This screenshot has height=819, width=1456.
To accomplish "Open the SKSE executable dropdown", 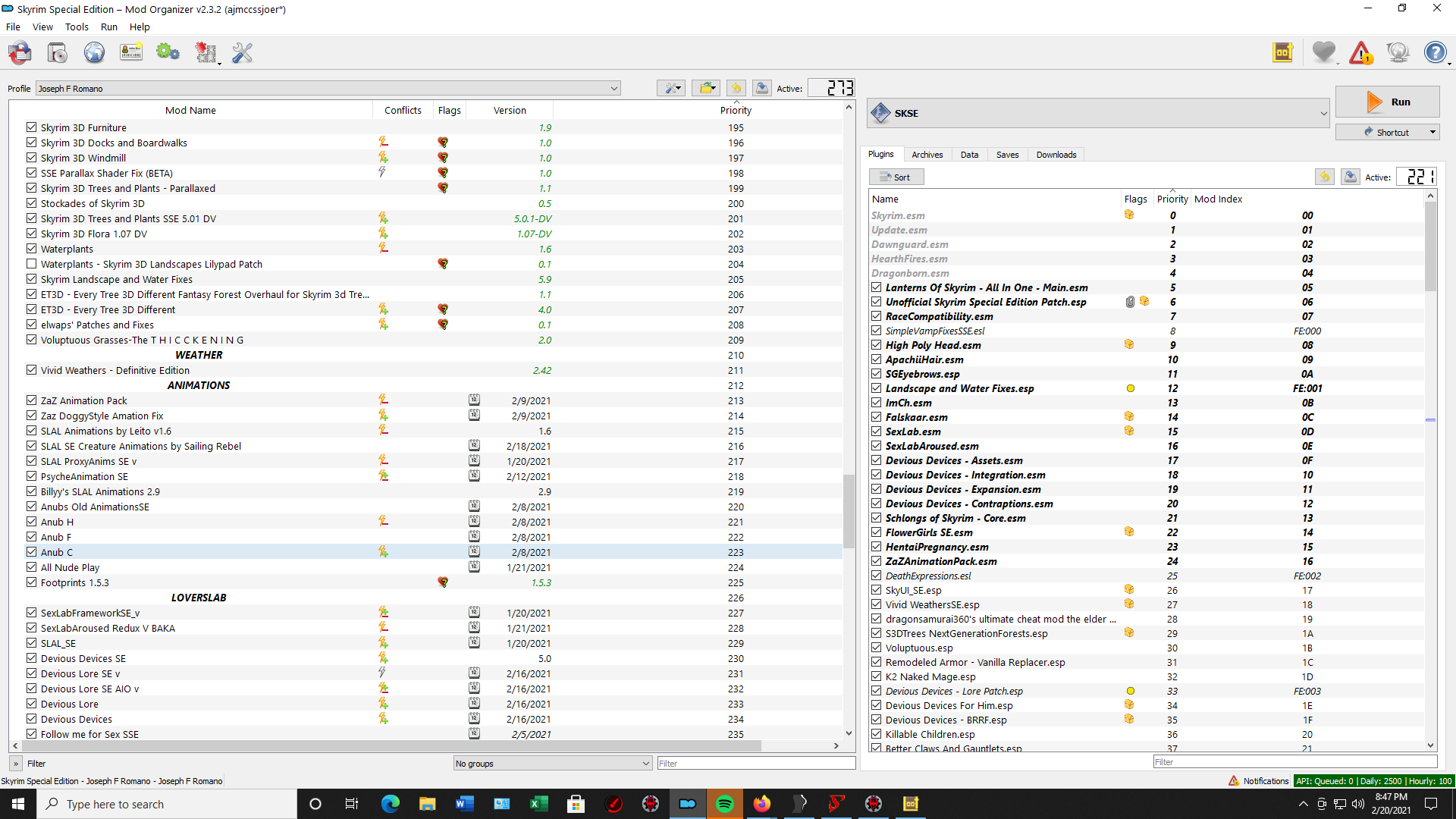I will 1098,113.
